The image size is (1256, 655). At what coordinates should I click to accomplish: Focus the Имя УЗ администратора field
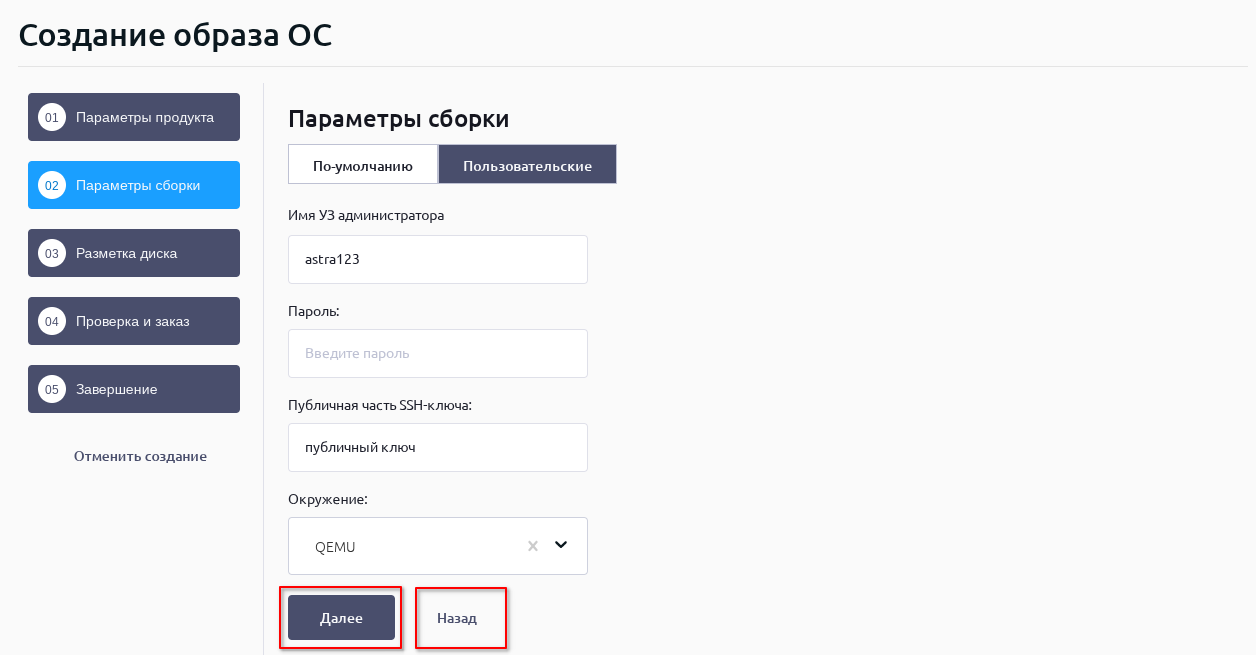coord(437,259)
